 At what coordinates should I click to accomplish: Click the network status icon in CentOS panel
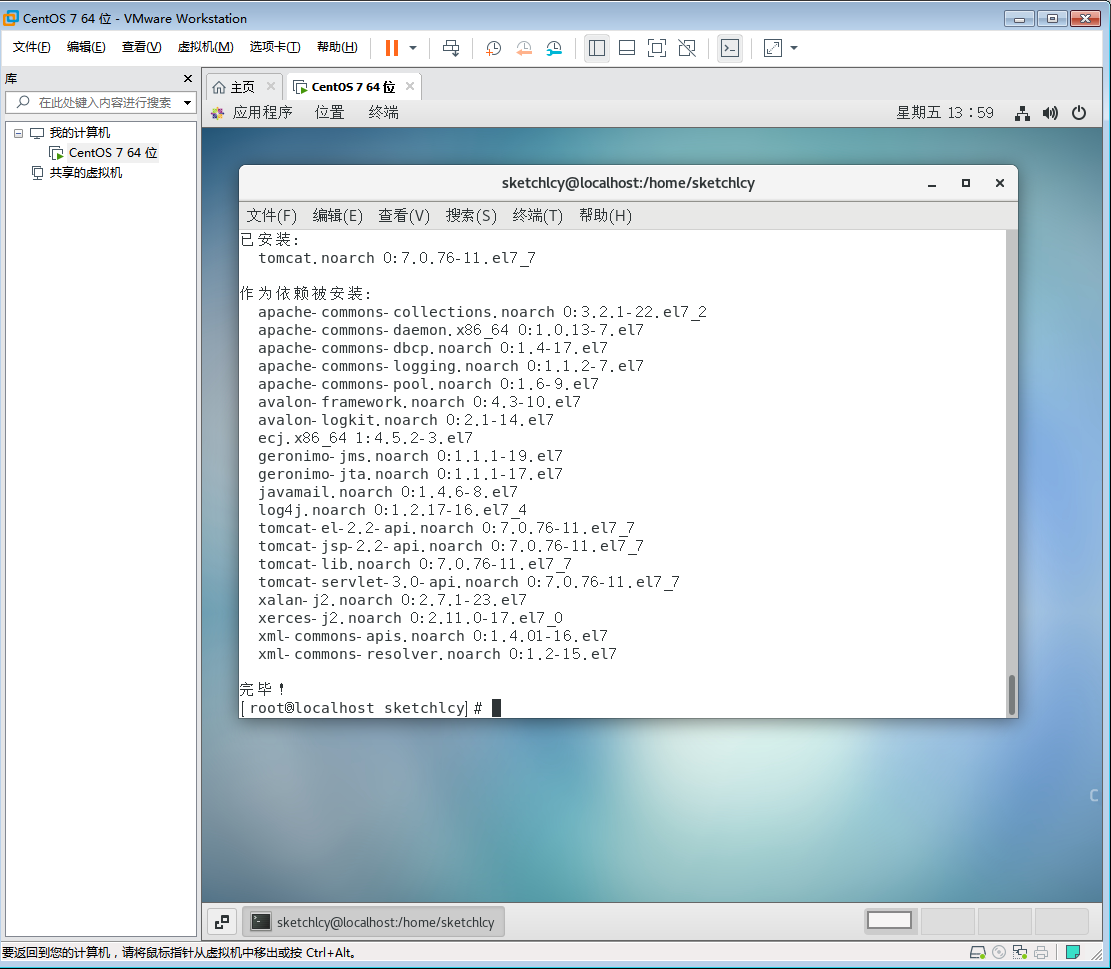tap(1021, 113)
